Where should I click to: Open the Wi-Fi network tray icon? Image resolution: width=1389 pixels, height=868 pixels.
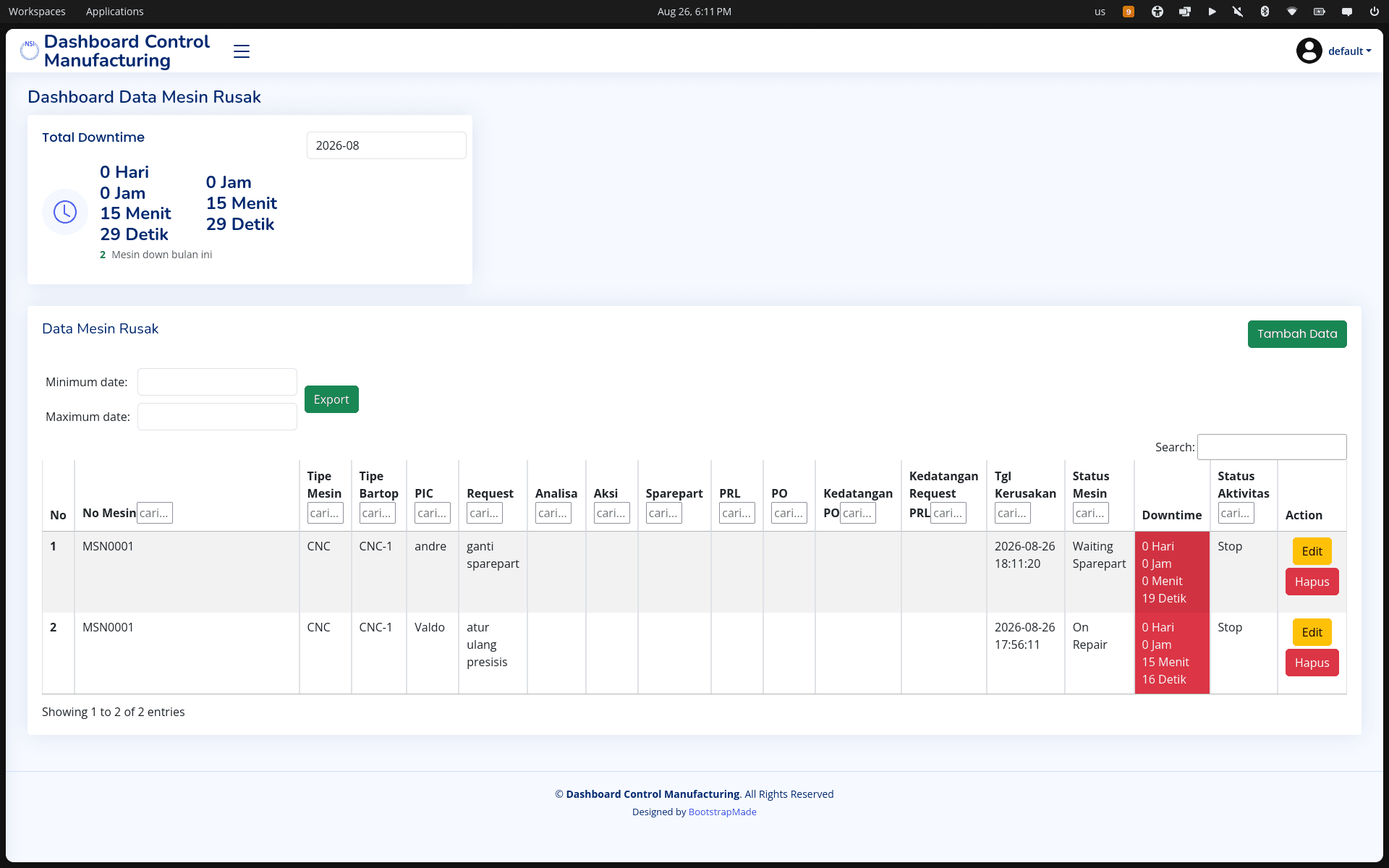1291,12
